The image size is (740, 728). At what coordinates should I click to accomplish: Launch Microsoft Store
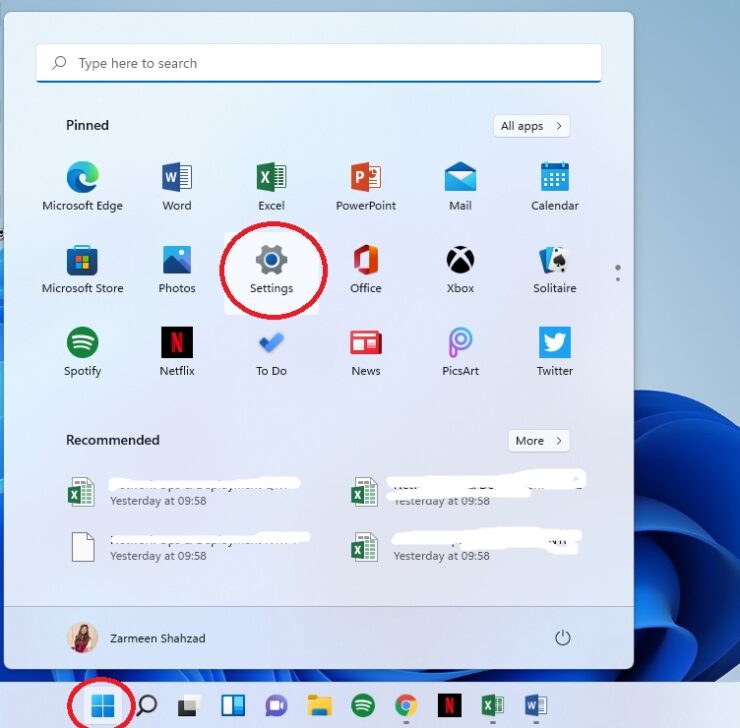pyautogui.click(x=83, y=268)
